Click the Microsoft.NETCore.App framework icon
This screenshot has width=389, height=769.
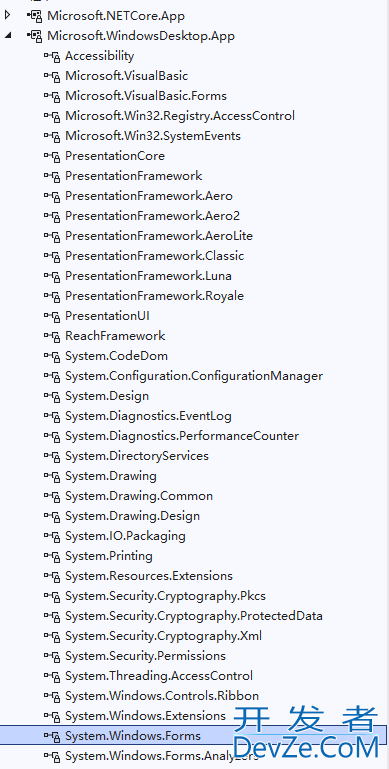pos(35,16)
